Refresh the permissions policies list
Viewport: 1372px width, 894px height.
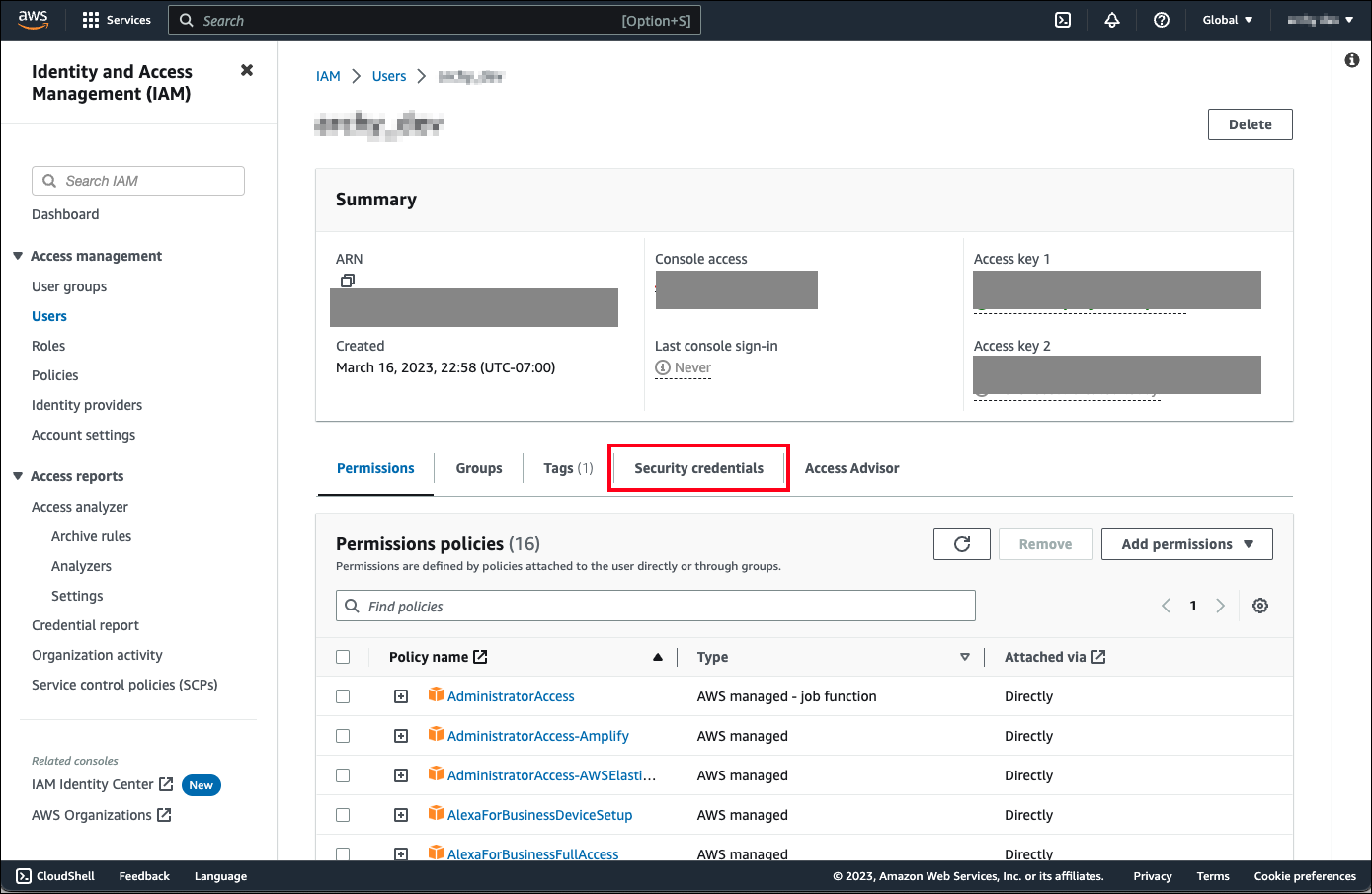click(x=962, y=544)
